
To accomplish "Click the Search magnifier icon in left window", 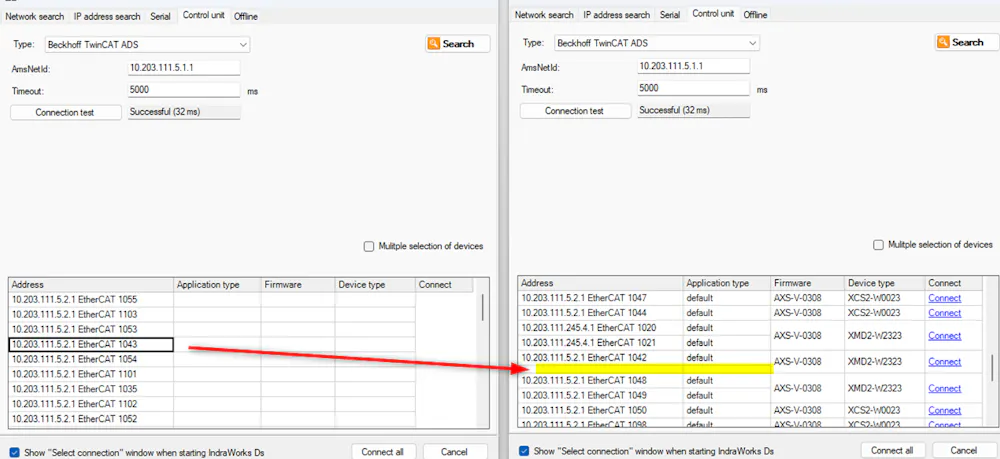I will point(434,44).
